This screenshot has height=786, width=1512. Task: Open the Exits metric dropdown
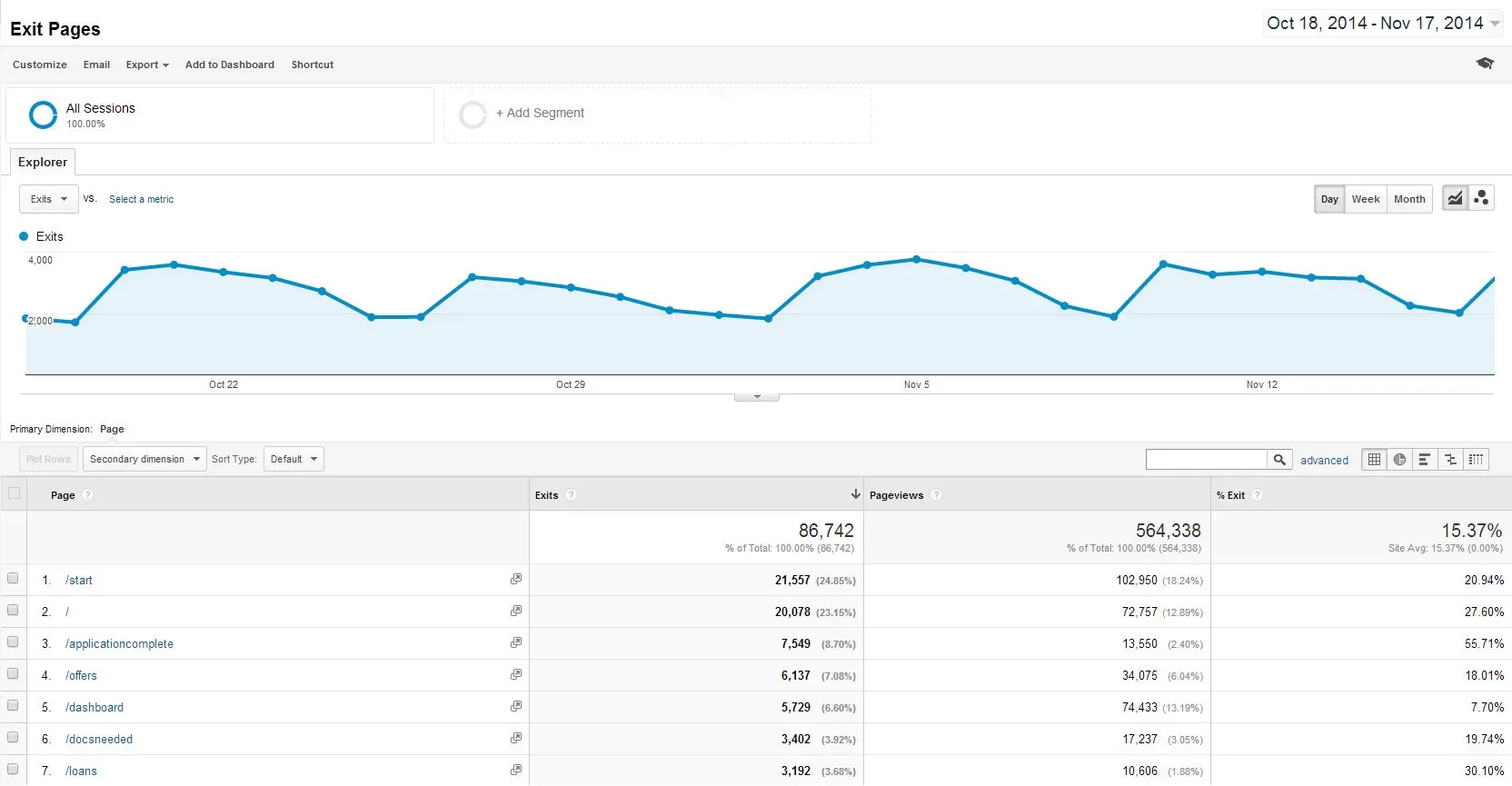[x=49, y=199]
